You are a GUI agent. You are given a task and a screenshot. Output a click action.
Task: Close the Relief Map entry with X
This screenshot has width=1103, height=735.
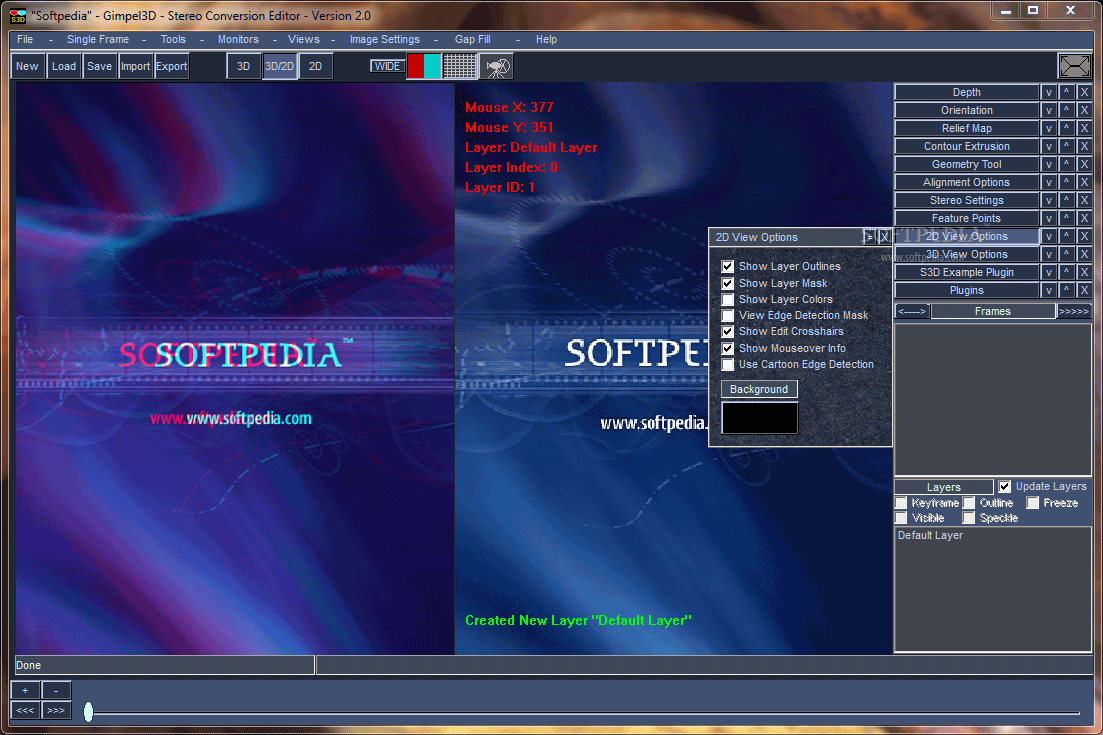1084,128
